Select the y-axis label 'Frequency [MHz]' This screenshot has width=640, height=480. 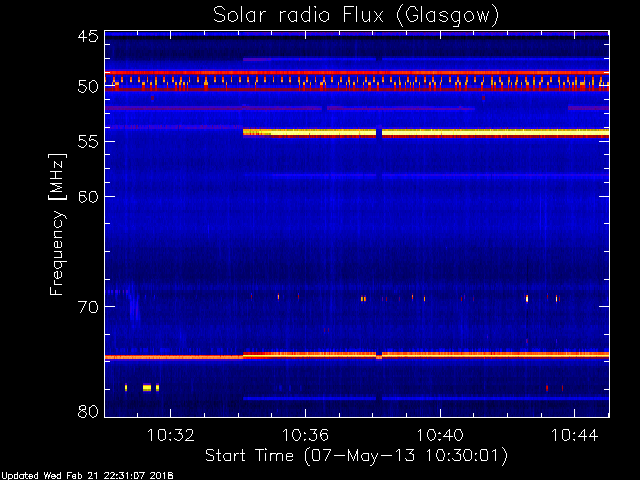pyautogui.click(x=57, y=224)
